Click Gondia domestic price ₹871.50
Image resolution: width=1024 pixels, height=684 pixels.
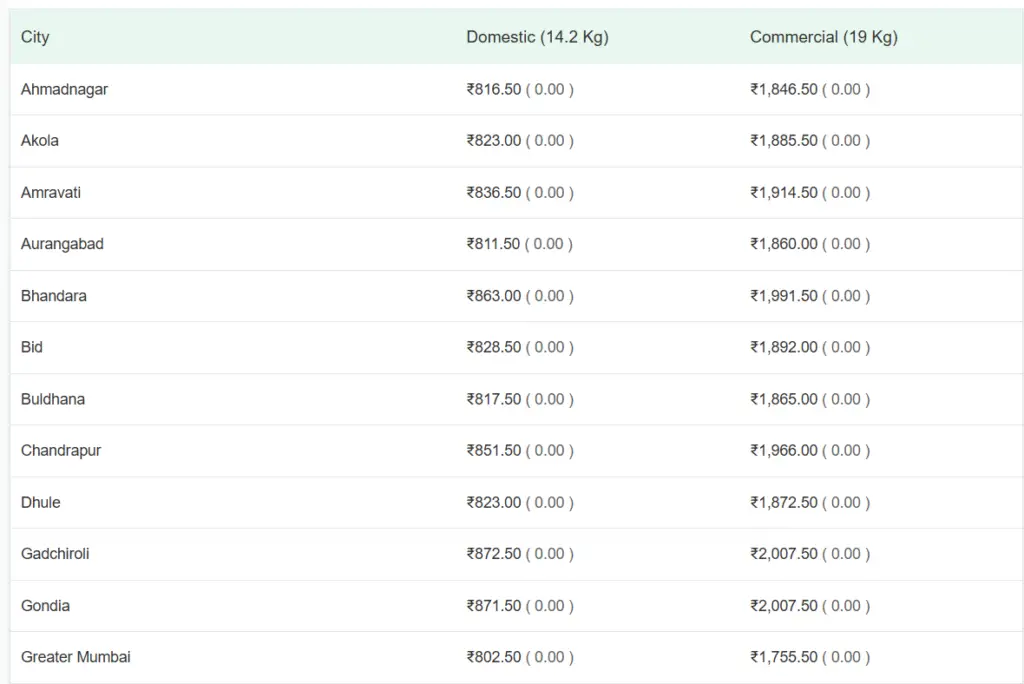pos(494,606)
